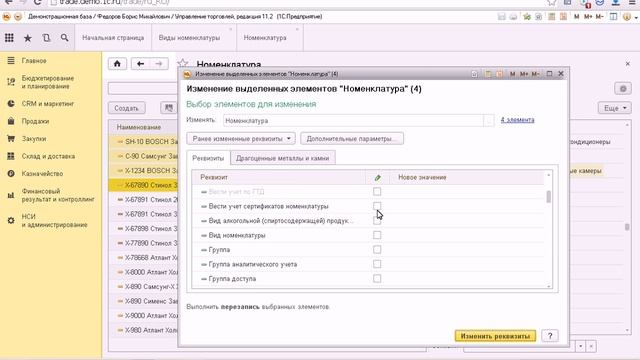The image size is (640, 360).
Task: Click the gear button above Еще
Action: (623, 89)
